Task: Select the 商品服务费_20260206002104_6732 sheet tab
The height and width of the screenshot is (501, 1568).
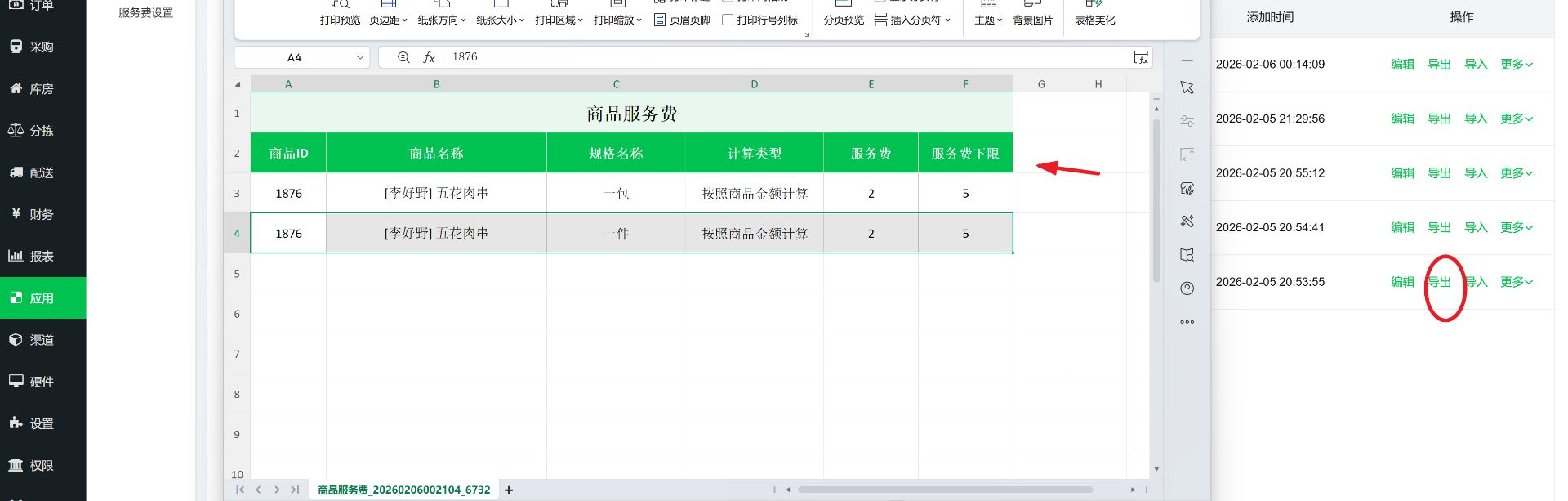Action: click(404, 490)
